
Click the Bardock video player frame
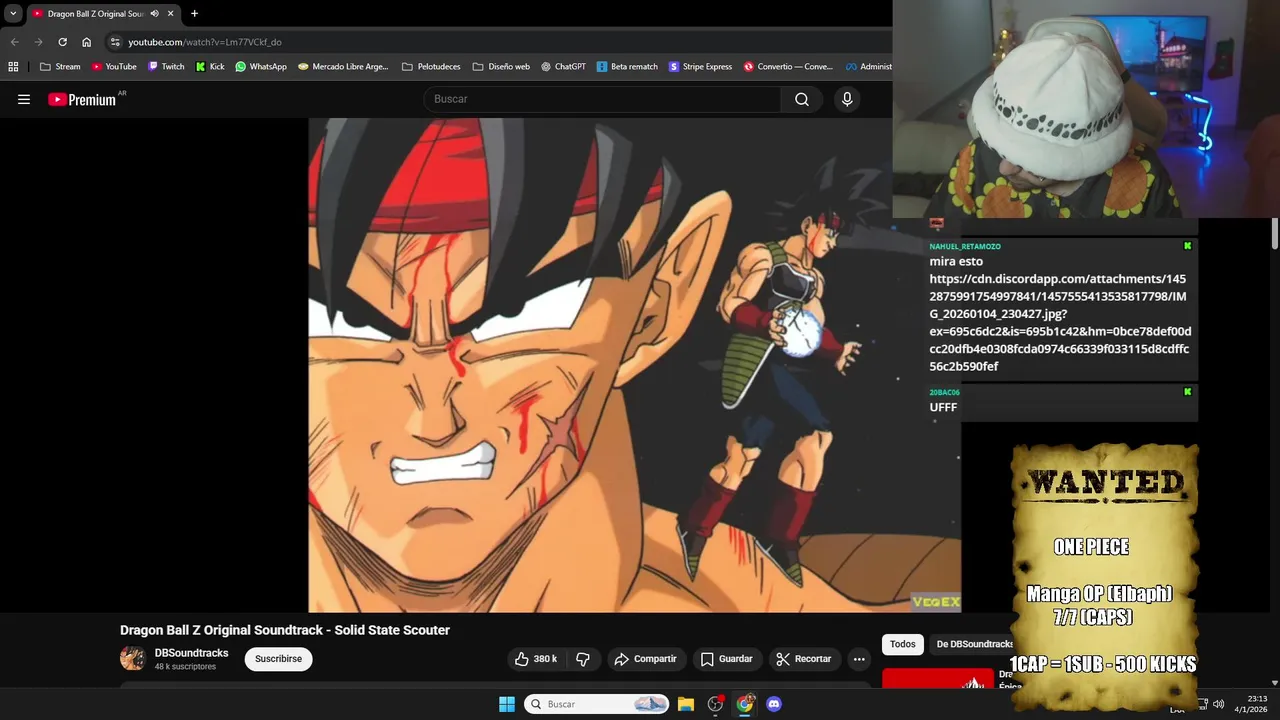(634, 365)
